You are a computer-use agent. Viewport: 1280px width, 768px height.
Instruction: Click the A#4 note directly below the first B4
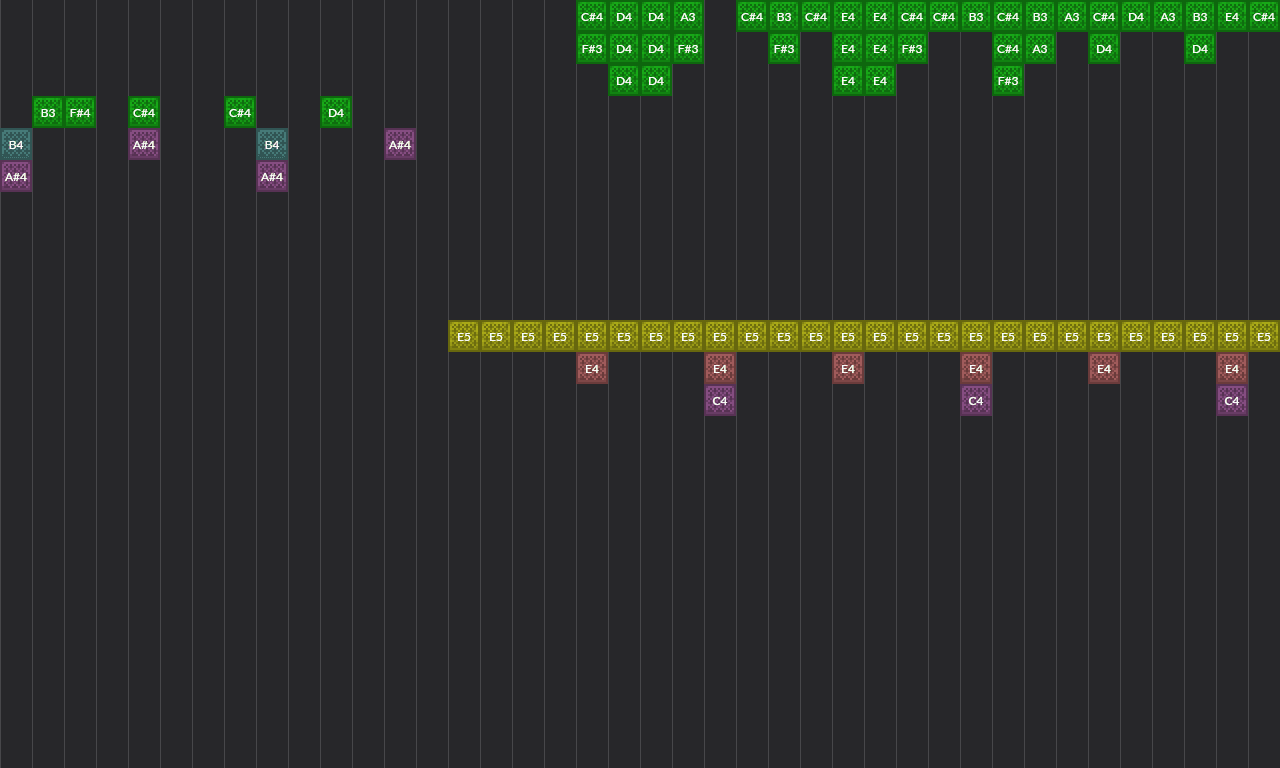[16, 176]
